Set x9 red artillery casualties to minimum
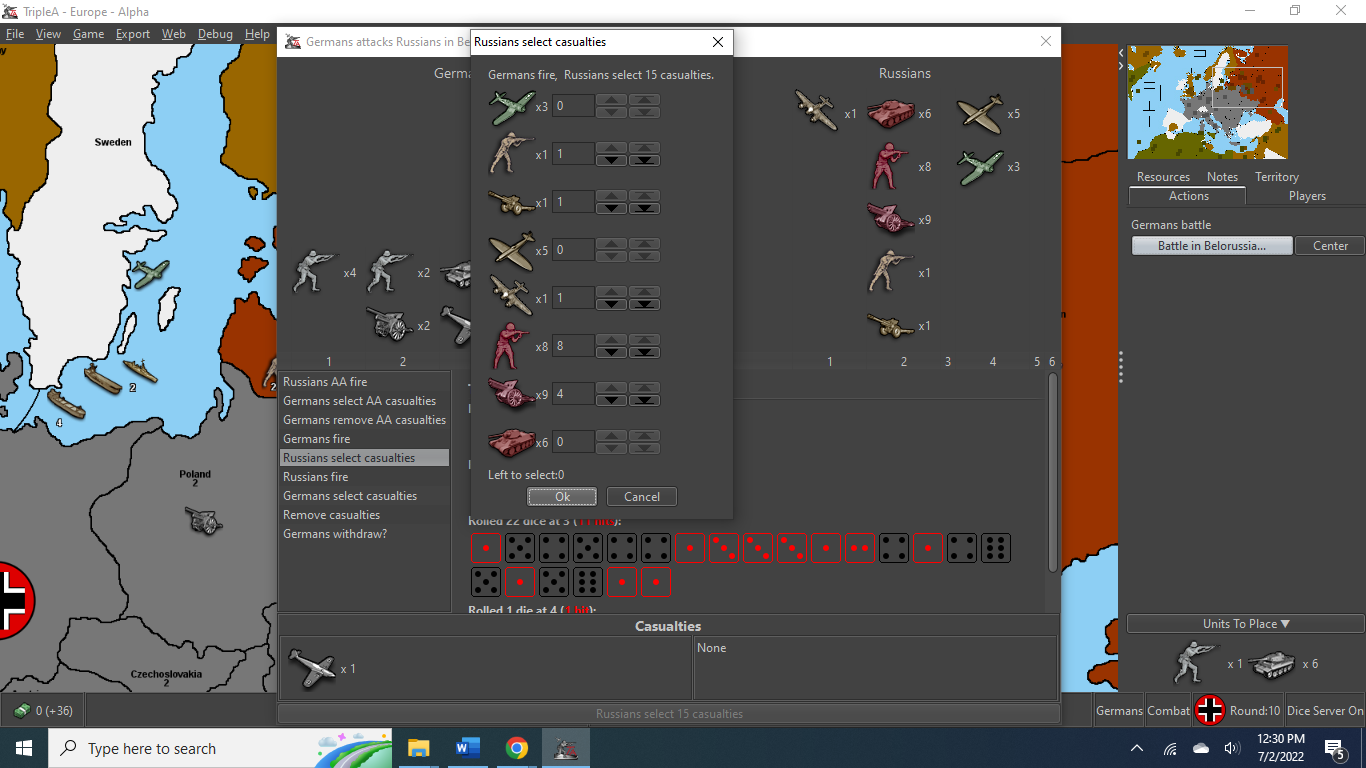 645,400
